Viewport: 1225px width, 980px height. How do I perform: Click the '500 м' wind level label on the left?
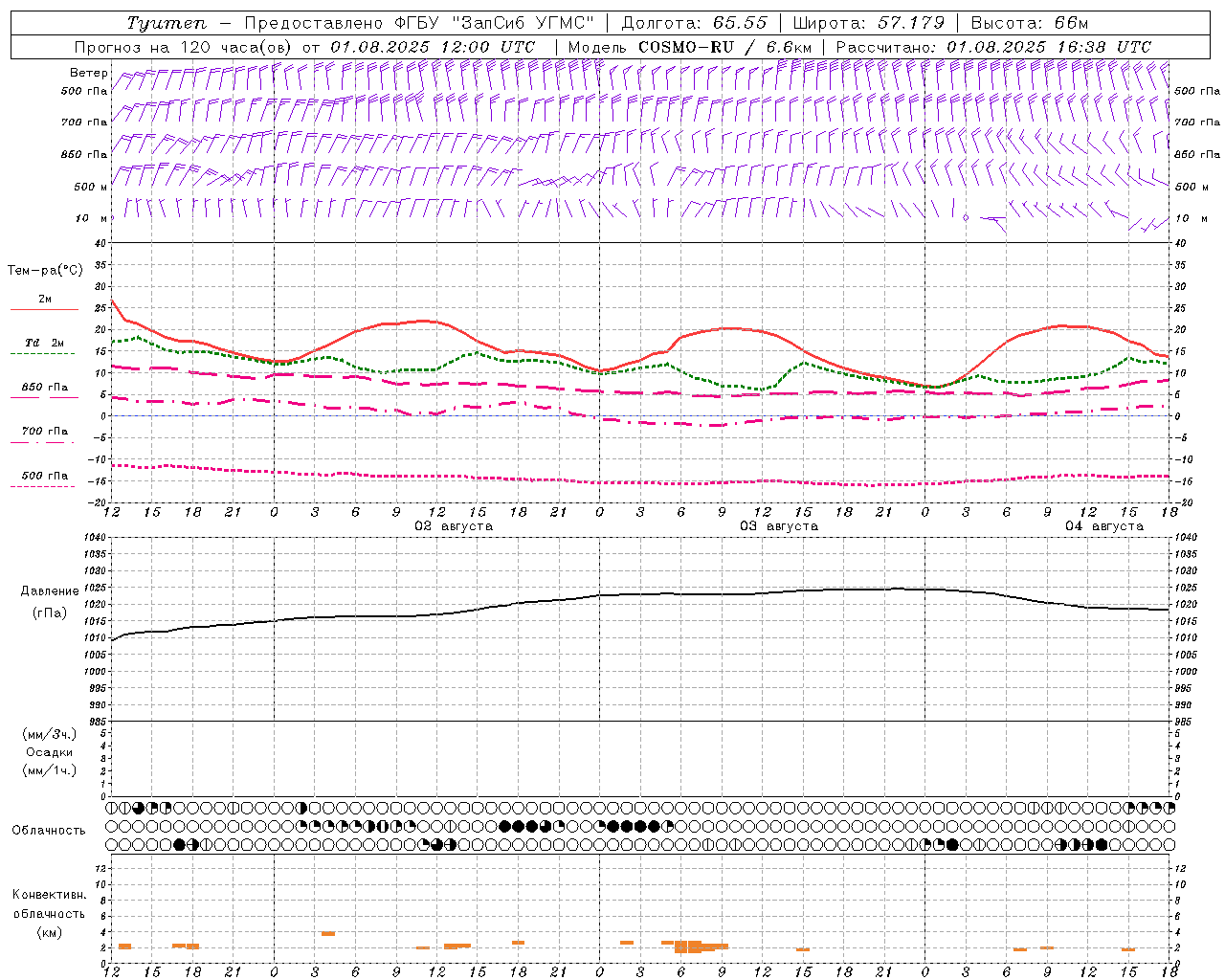91,187
